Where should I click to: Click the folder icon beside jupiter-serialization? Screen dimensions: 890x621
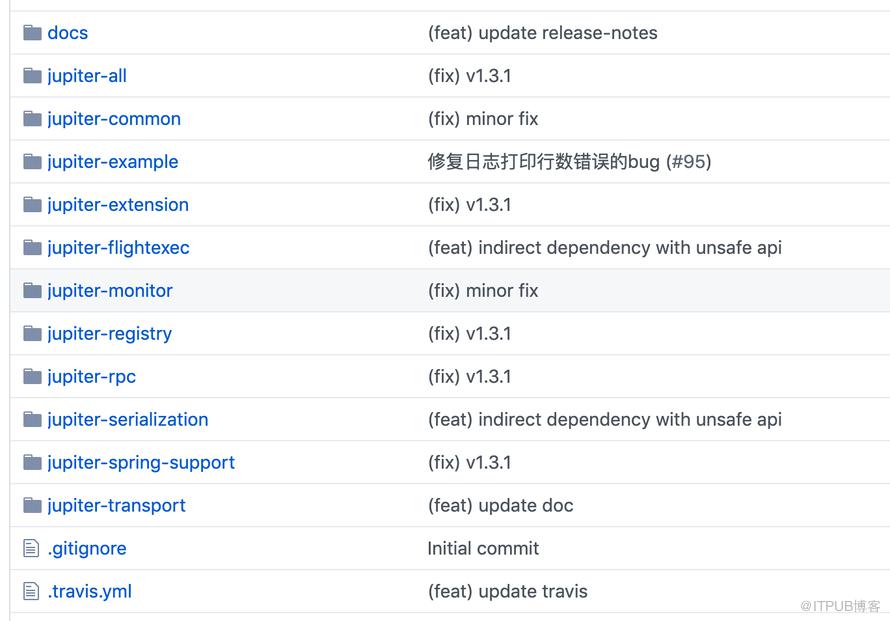tap(32, 419)
